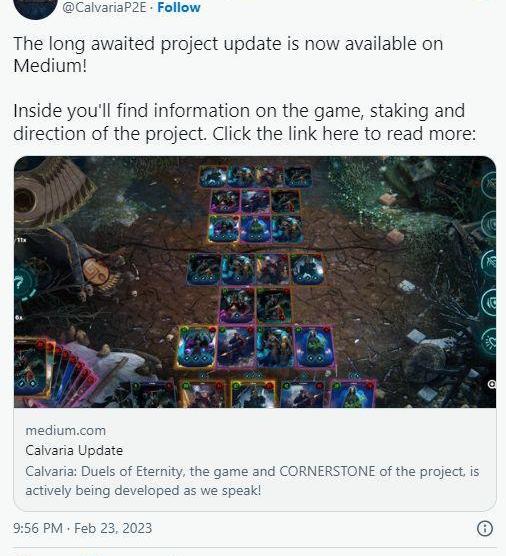Click the heart ability icon at bottom of game sidebar

pyautogui.click(x=490, y=341)
